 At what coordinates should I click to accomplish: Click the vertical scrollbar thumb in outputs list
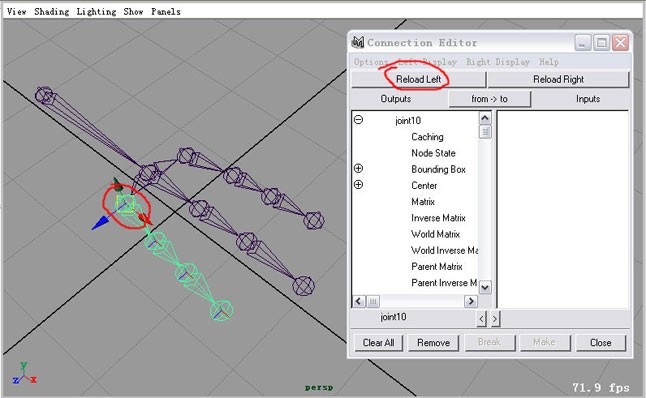pos(485,132)
